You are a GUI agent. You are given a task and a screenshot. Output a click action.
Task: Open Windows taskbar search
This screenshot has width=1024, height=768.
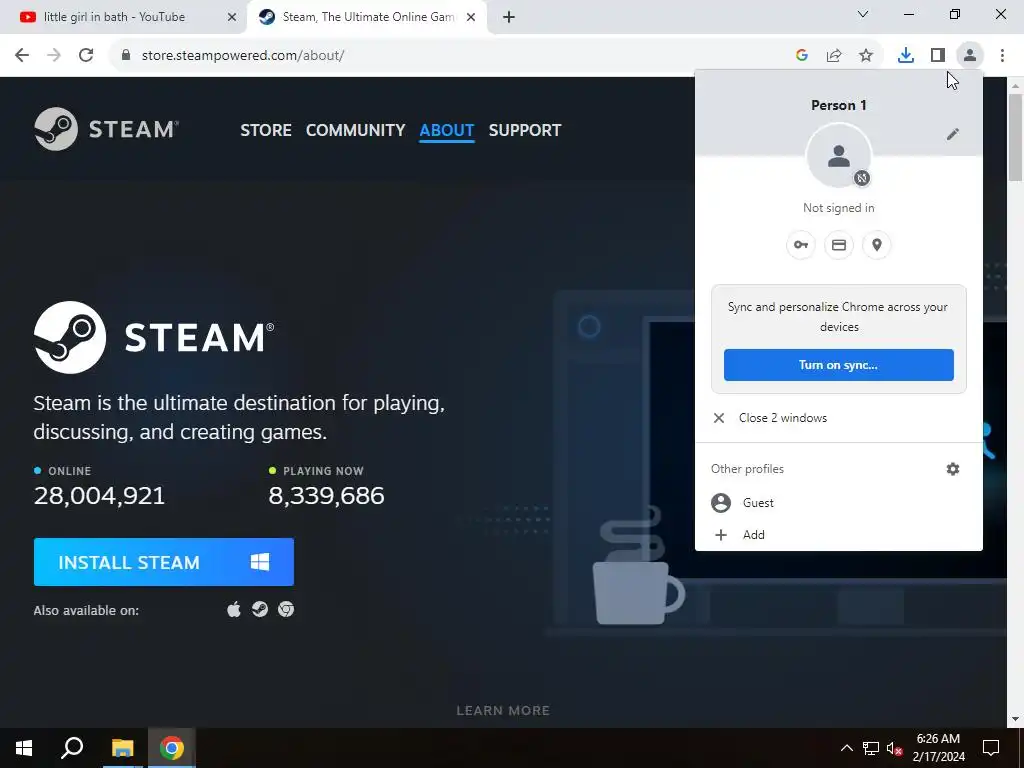pos(72,748)
